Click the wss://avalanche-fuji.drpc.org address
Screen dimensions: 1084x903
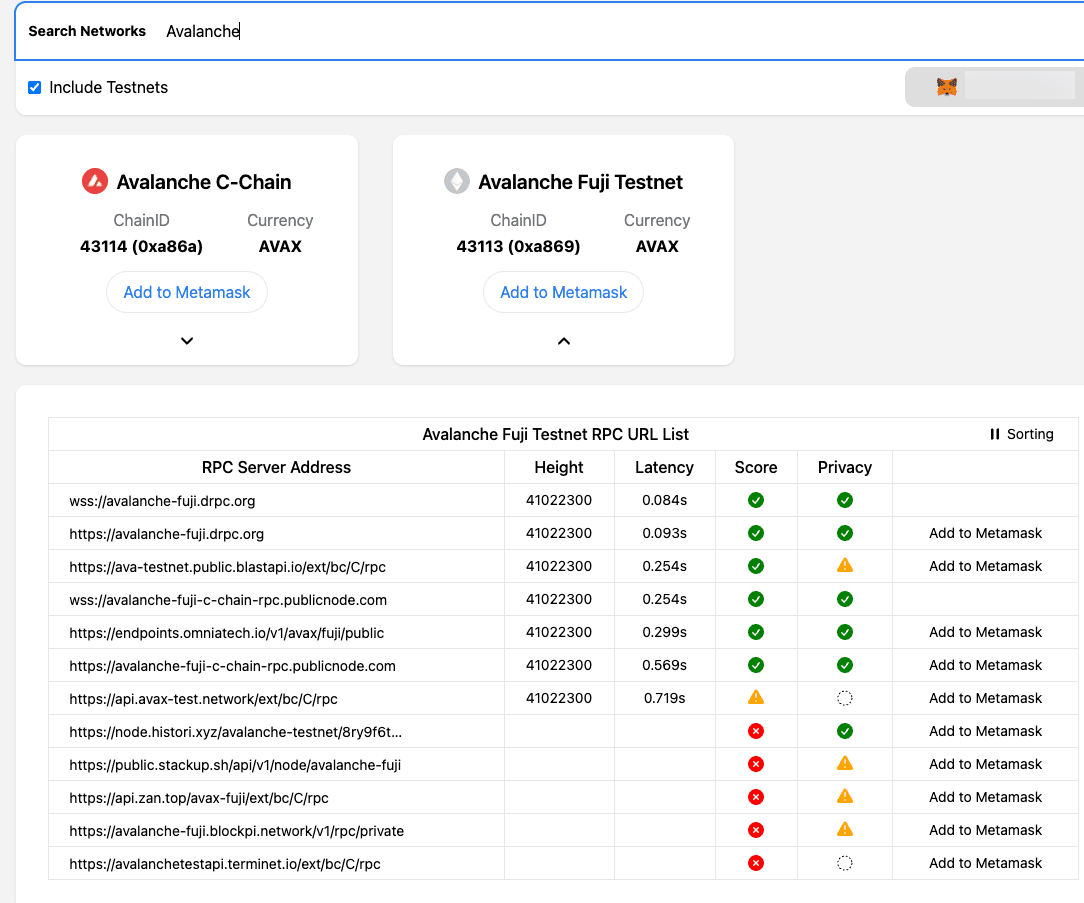(162, 501)
